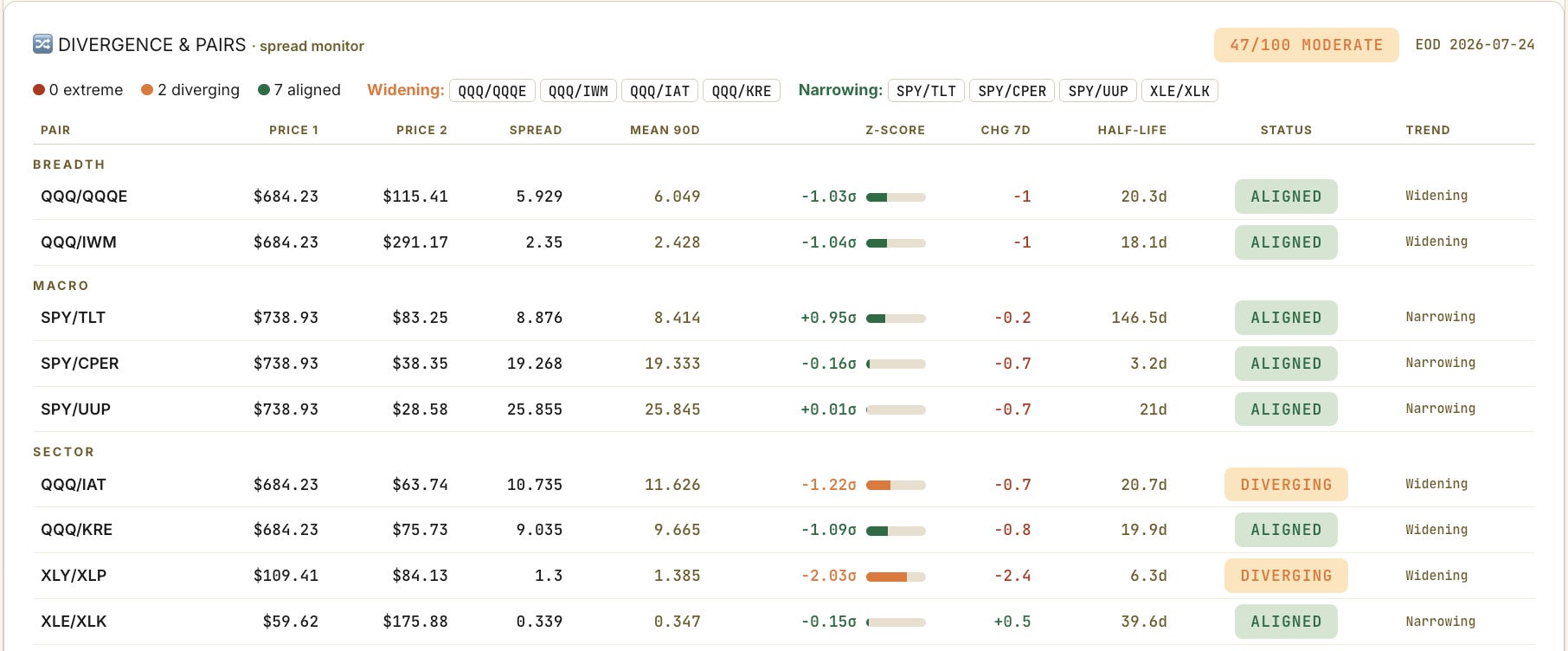Screen dimensions: 1568x651
Task: Click the z-score bar in the SPY/TLT row
Action: click(896, 319)
